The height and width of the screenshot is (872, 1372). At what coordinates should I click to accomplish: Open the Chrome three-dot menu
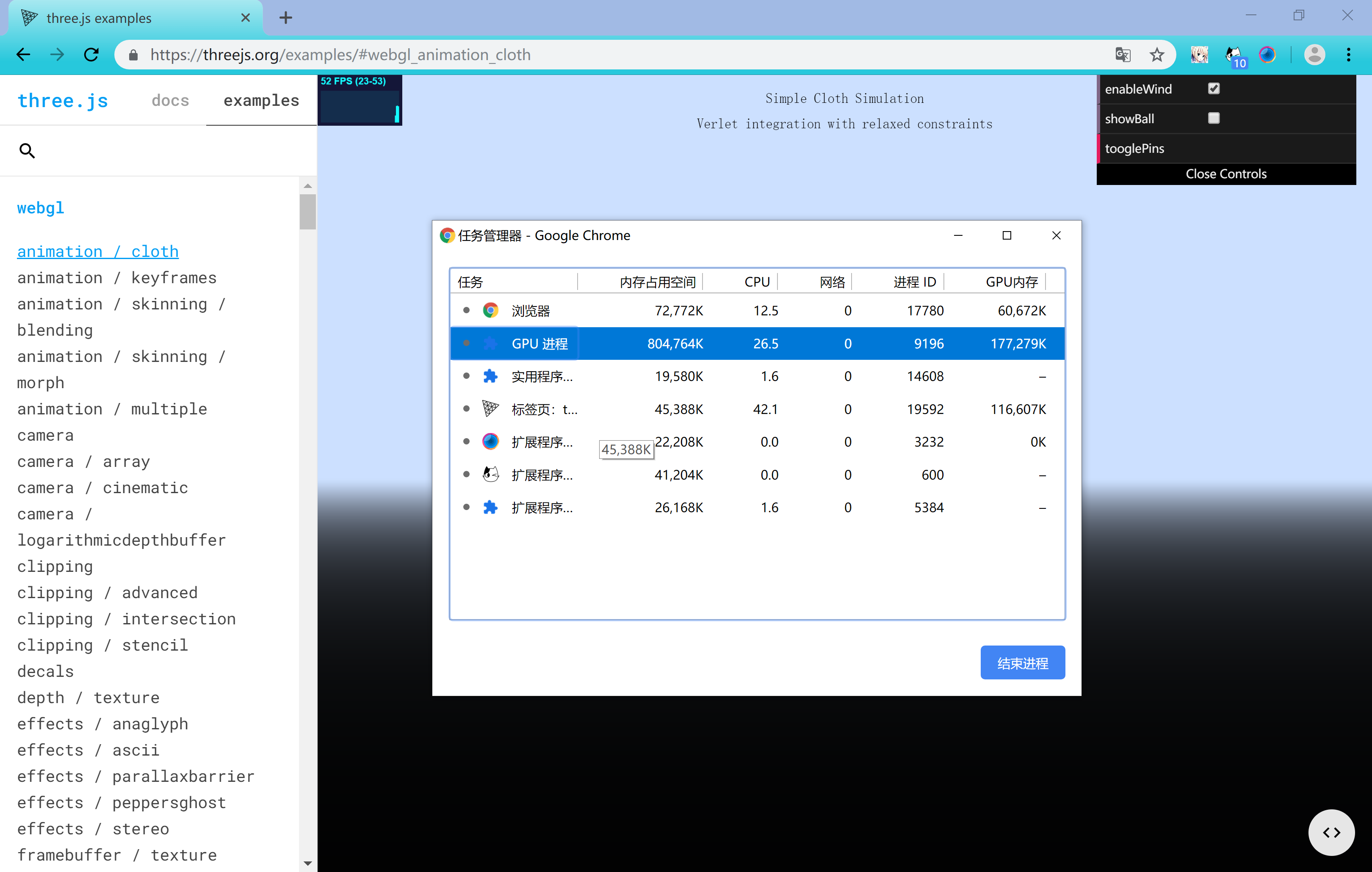coord(1348,55)
